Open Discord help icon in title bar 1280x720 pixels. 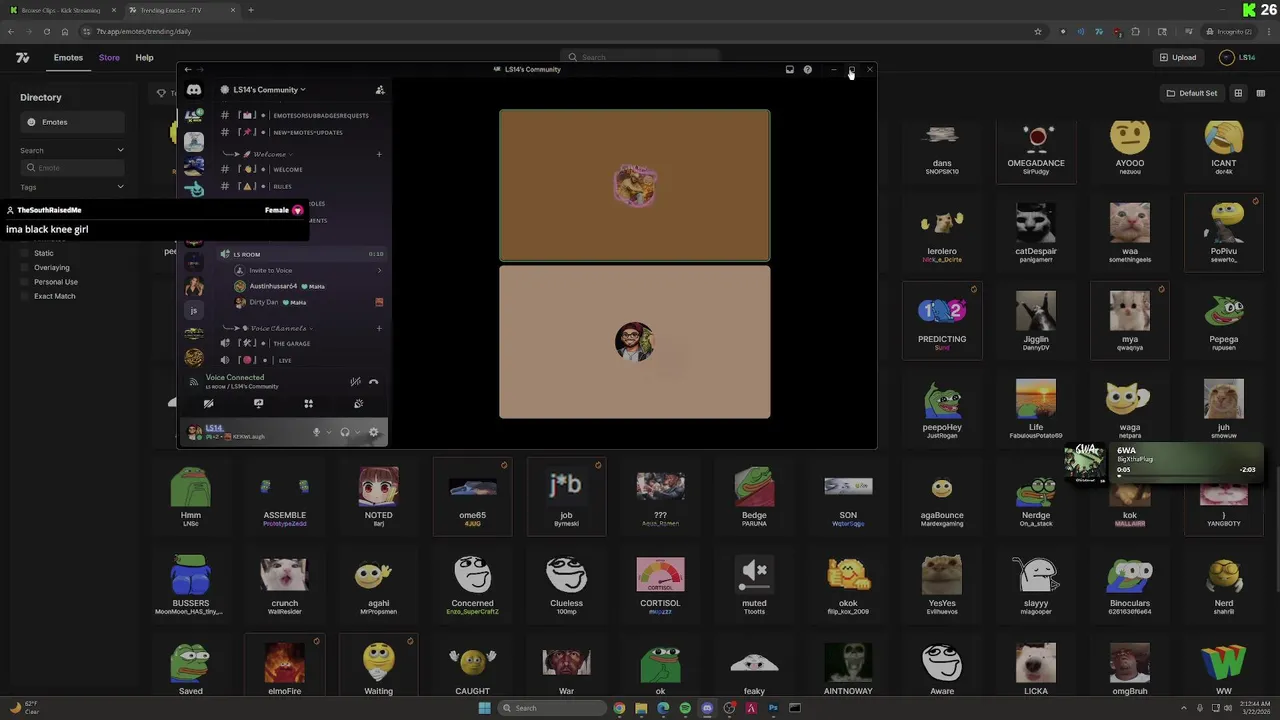(x=807, y=69)
